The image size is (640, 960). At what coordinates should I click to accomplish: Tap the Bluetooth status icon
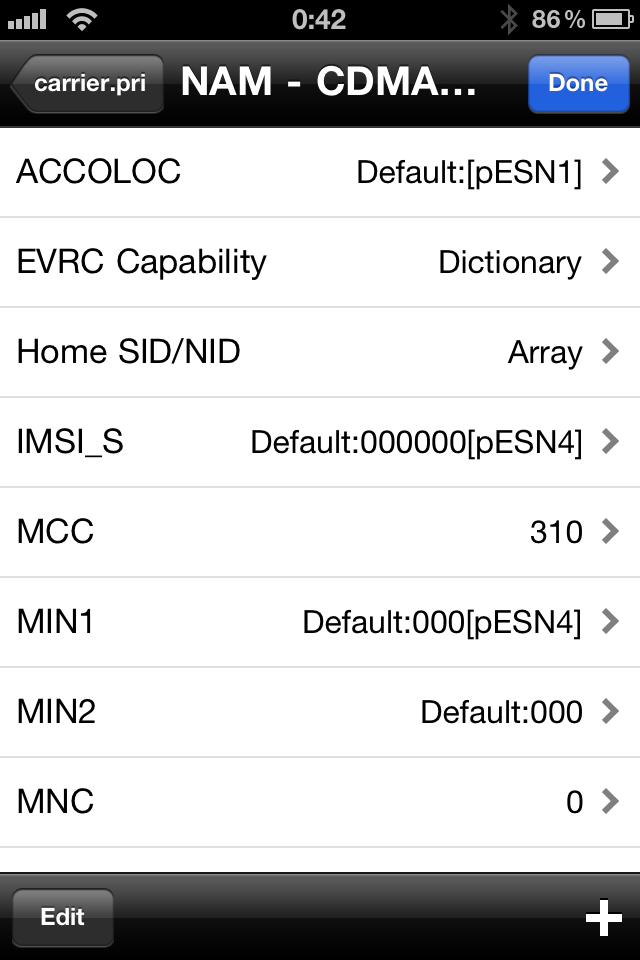pos(508,20)
